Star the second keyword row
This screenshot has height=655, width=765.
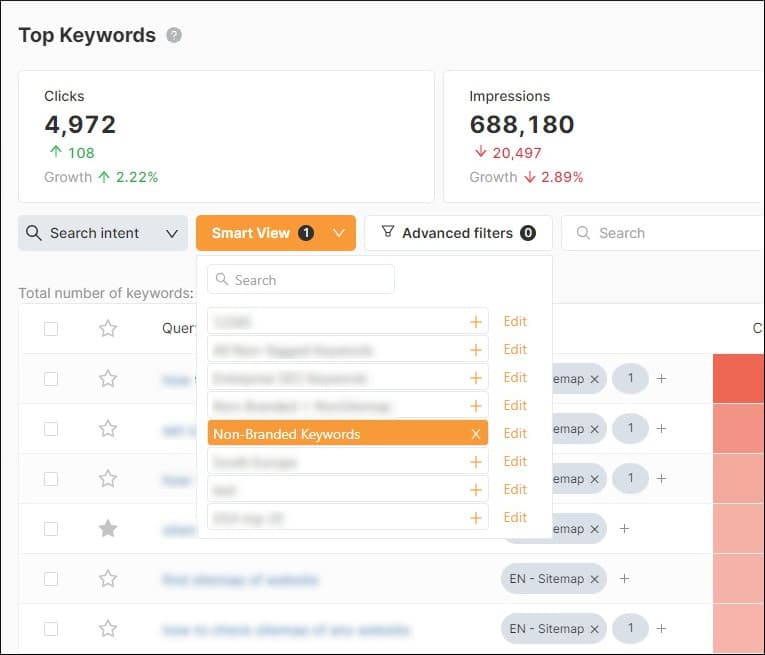point(108,429)
